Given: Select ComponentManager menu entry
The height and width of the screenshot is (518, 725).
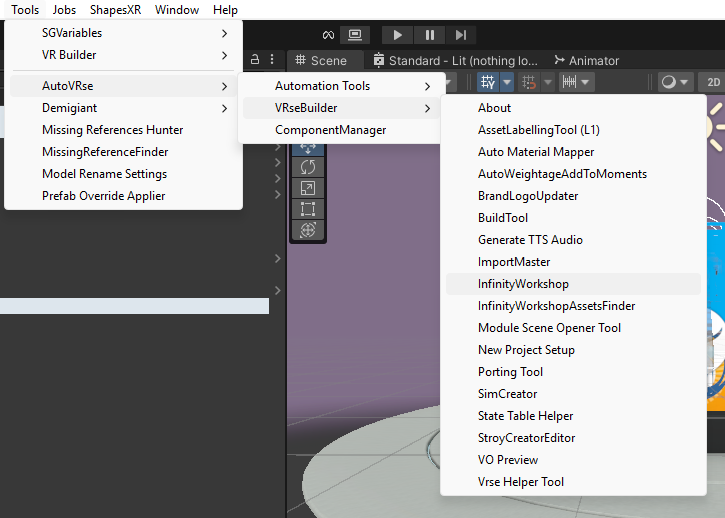Looking at the screenshot, I should point(341,130).
